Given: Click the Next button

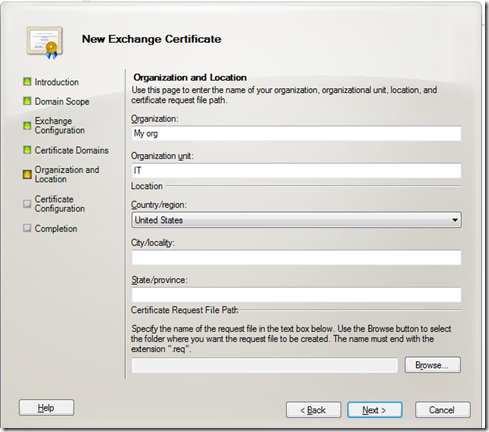Looking at the screenshot, I should 375,410.
